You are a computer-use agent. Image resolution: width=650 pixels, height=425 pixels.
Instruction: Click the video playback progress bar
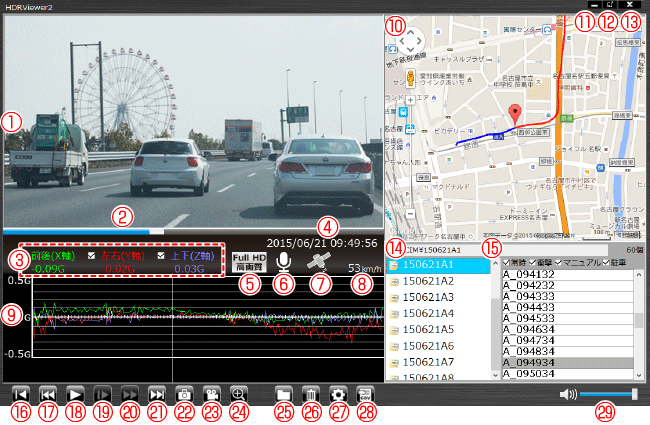(193, 232)
